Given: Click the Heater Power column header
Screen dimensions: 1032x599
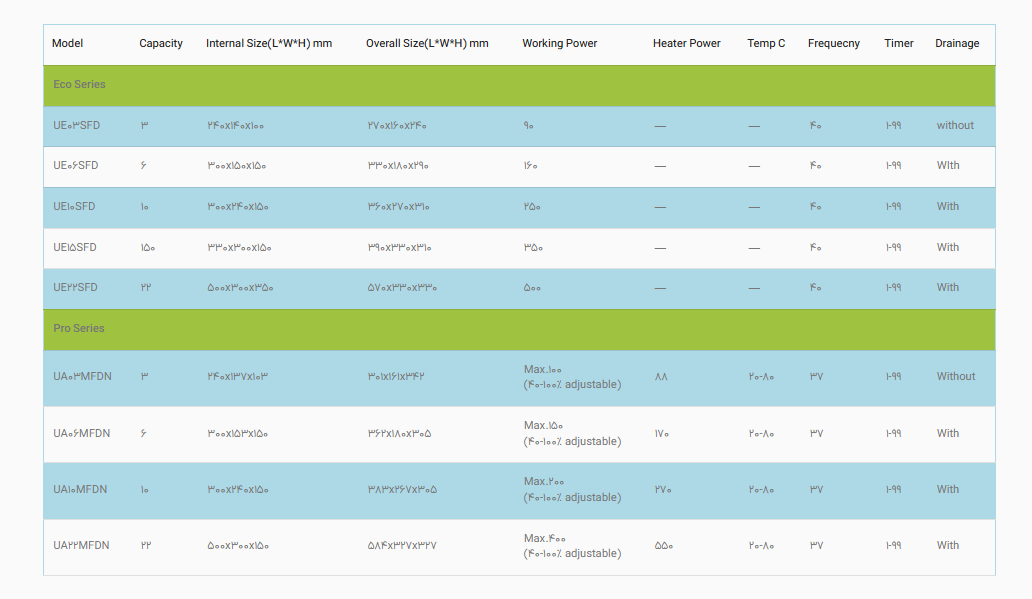Looking at the screenshot, I should (686, 44).
